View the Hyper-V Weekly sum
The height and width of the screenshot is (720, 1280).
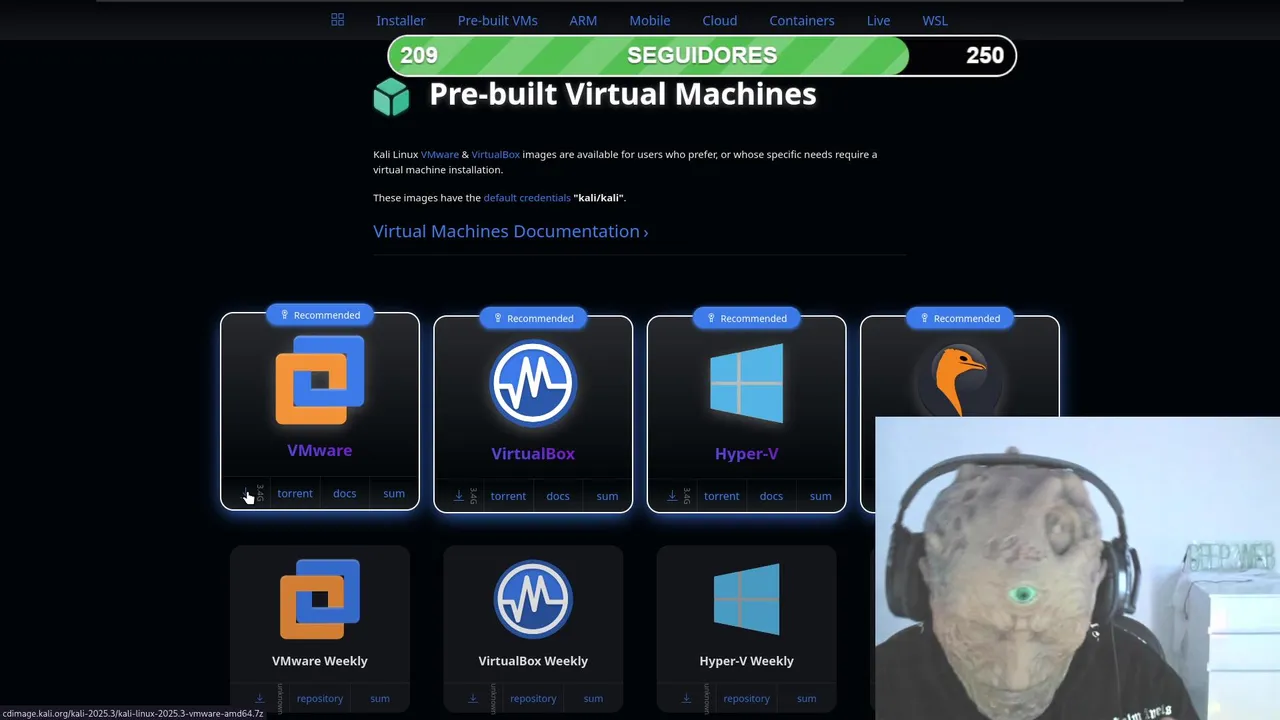pyautogui.click(x=806, y=699)
